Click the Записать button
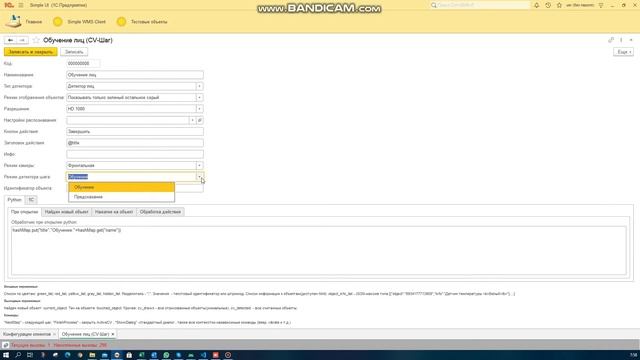This screenshot has width=640, height=360. (x=74, y=52)
